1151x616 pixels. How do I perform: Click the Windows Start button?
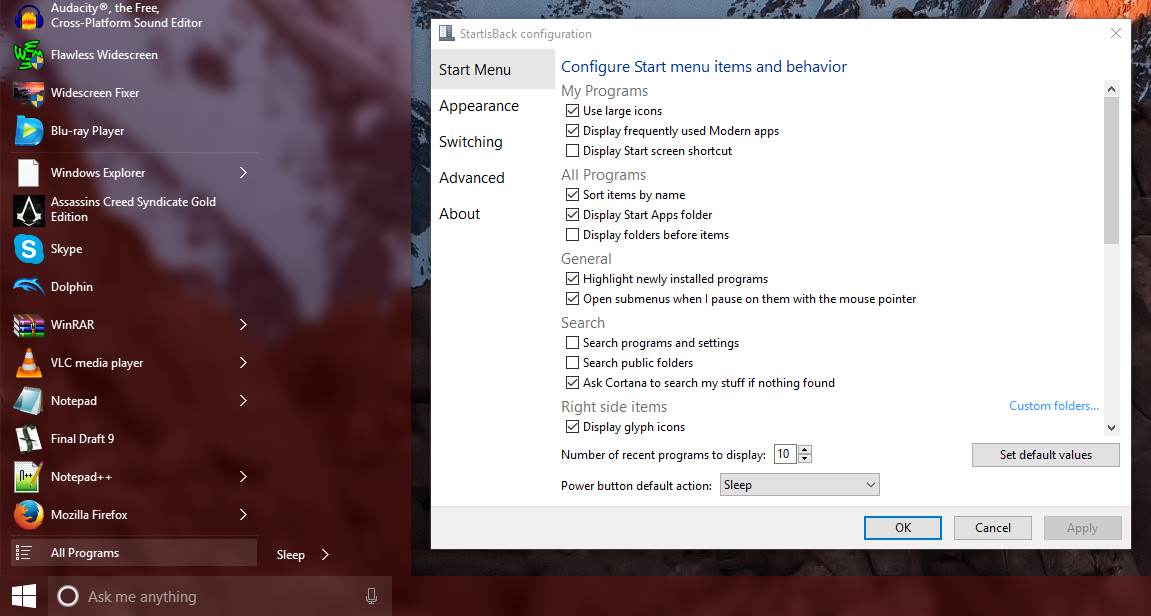[x=23, y=596]
